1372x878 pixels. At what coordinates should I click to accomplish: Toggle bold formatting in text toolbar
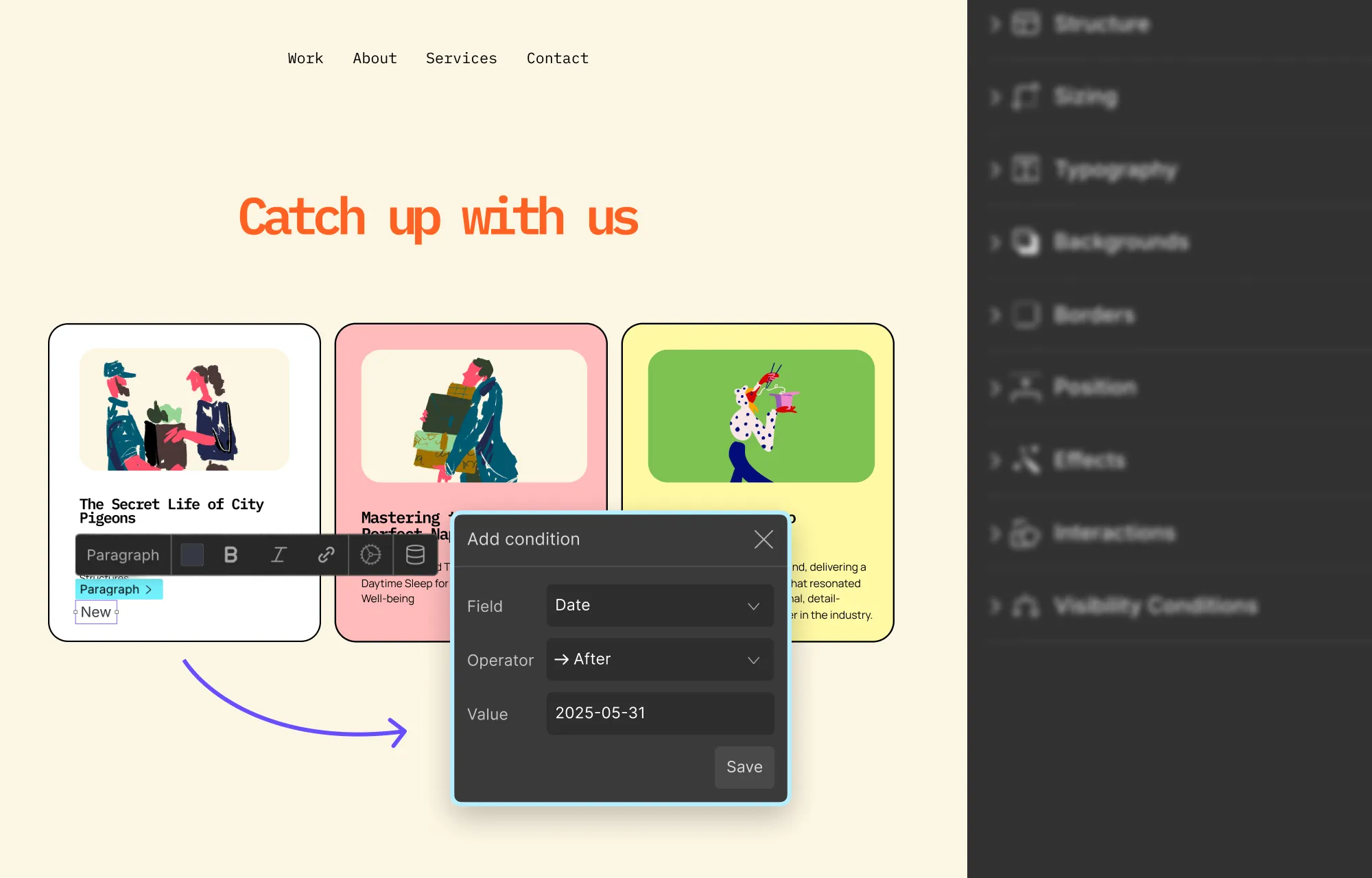(230, 555)
